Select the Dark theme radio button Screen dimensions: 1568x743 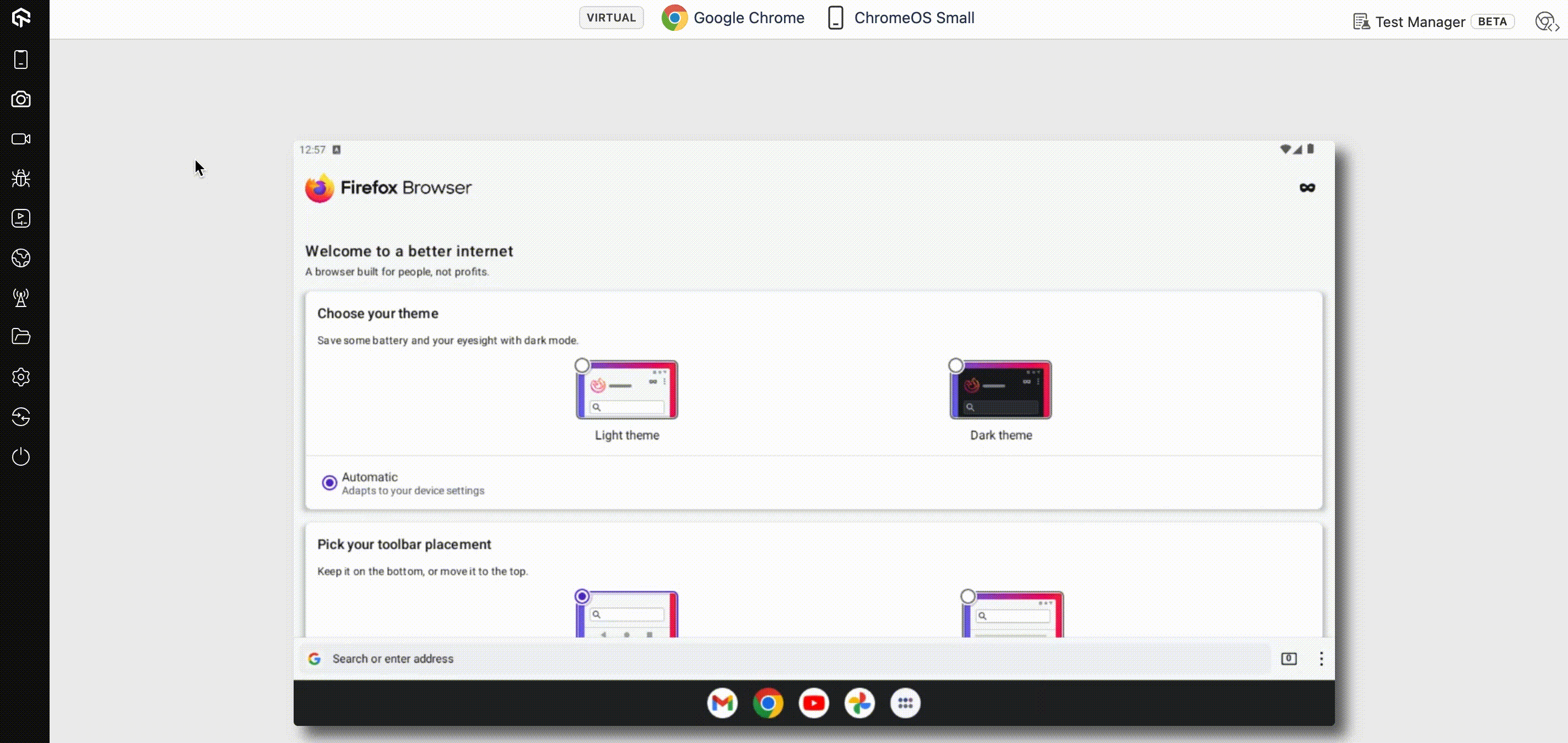(x=956, y=365)
